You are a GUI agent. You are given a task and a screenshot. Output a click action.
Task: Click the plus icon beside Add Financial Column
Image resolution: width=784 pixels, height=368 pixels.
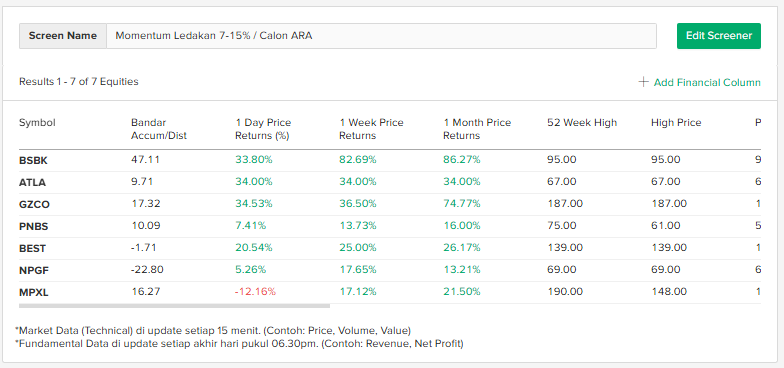click(x=644, y=82)
